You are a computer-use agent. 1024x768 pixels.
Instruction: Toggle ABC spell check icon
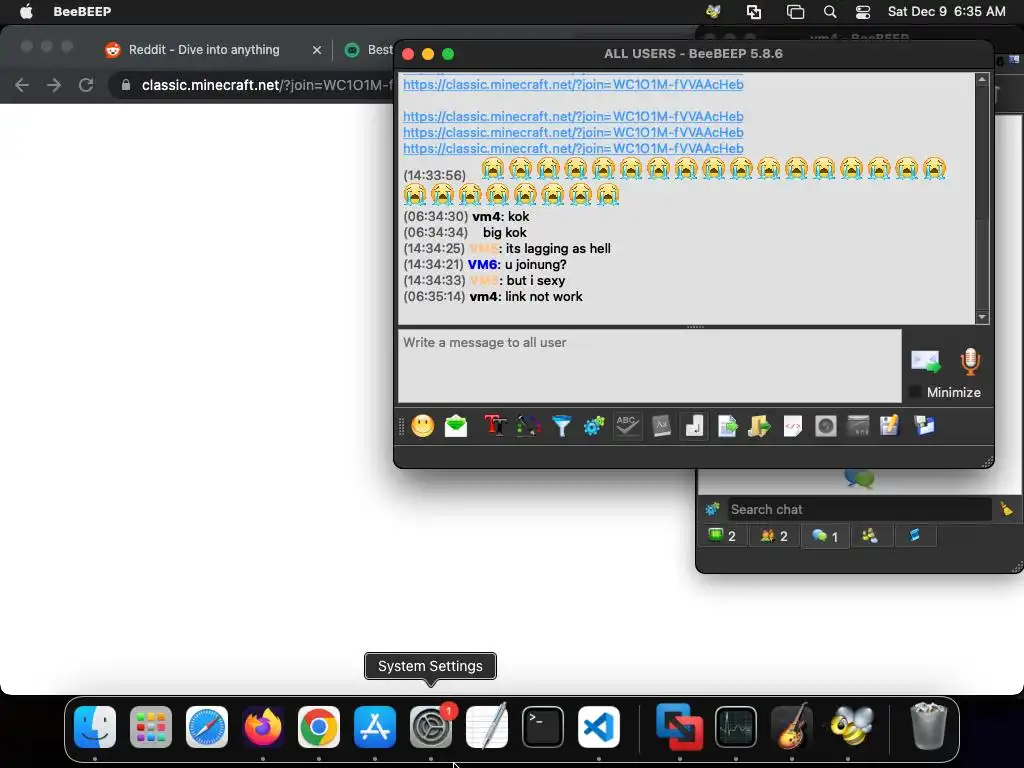coord(627,426)
